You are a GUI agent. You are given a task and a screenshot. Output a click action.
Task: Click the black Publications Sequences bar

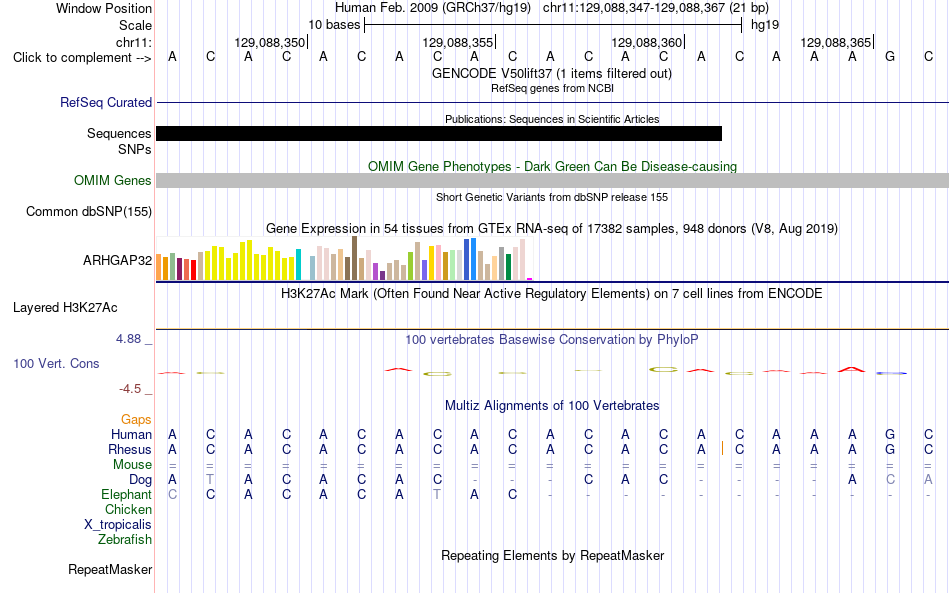tap(439, 133)
